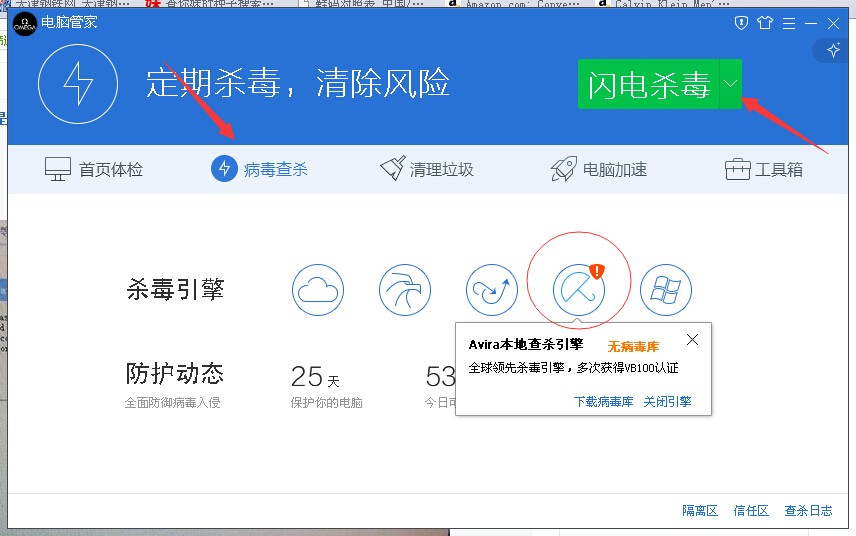Click the 防护动态 heading
Viewport: 856px width, 536px height.
pyautogui.click(x=175, y=374)
